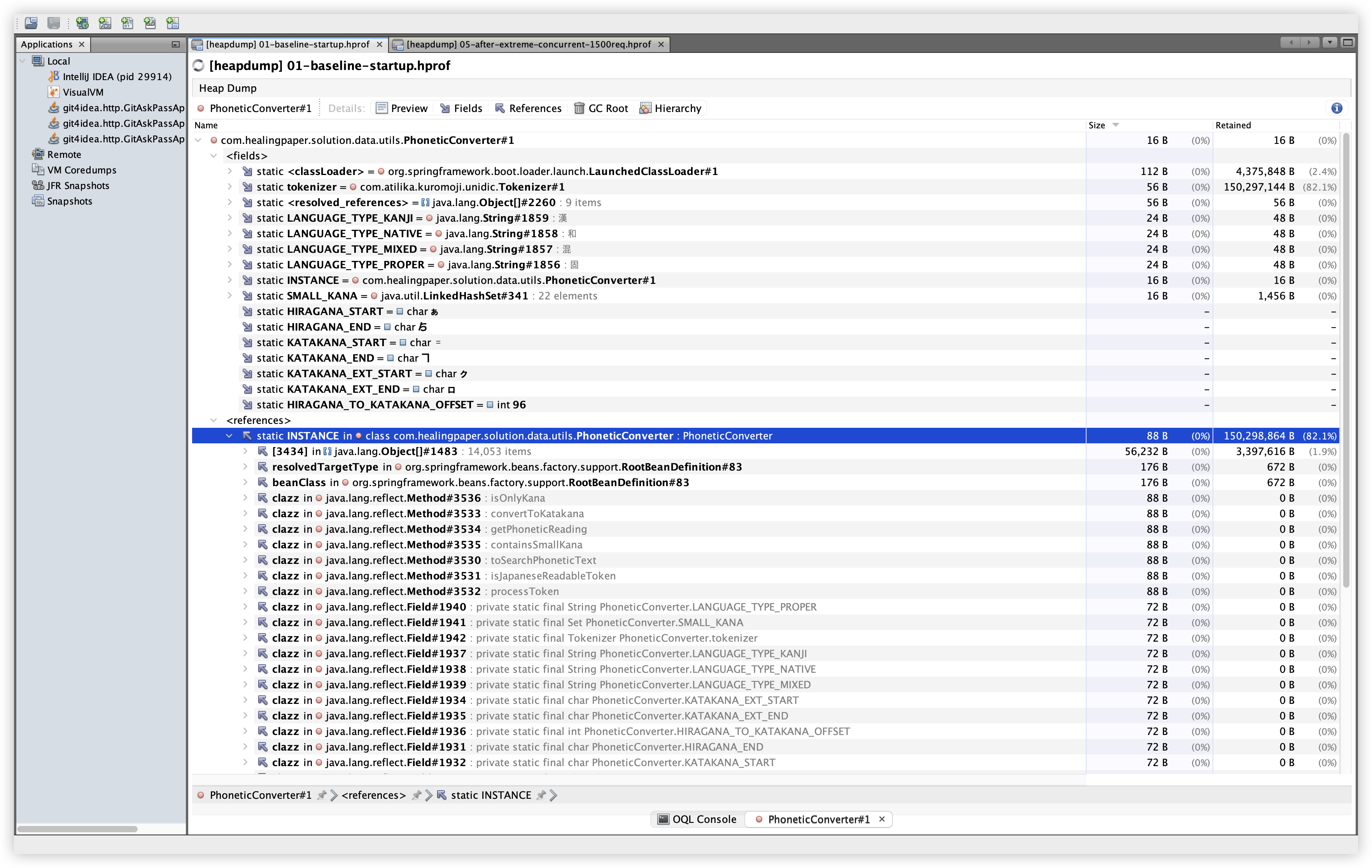Open the heap dump info icon
Image resolution: width=1372 pixels, height=868 pixels.
[x=1336, y=108]
